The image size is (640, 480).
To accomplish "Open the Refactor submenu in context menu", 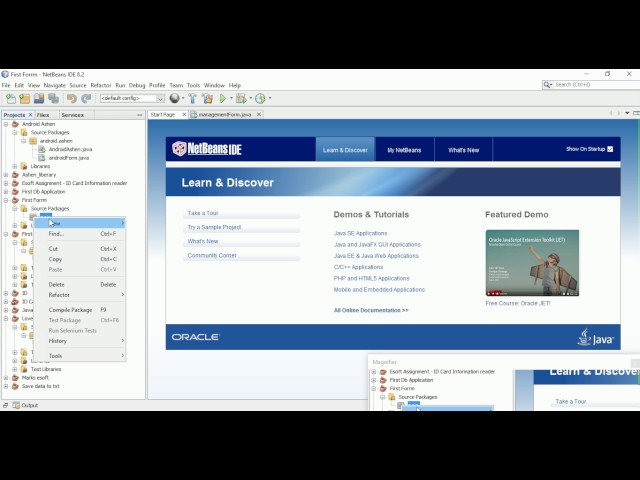I will (80, 295).
